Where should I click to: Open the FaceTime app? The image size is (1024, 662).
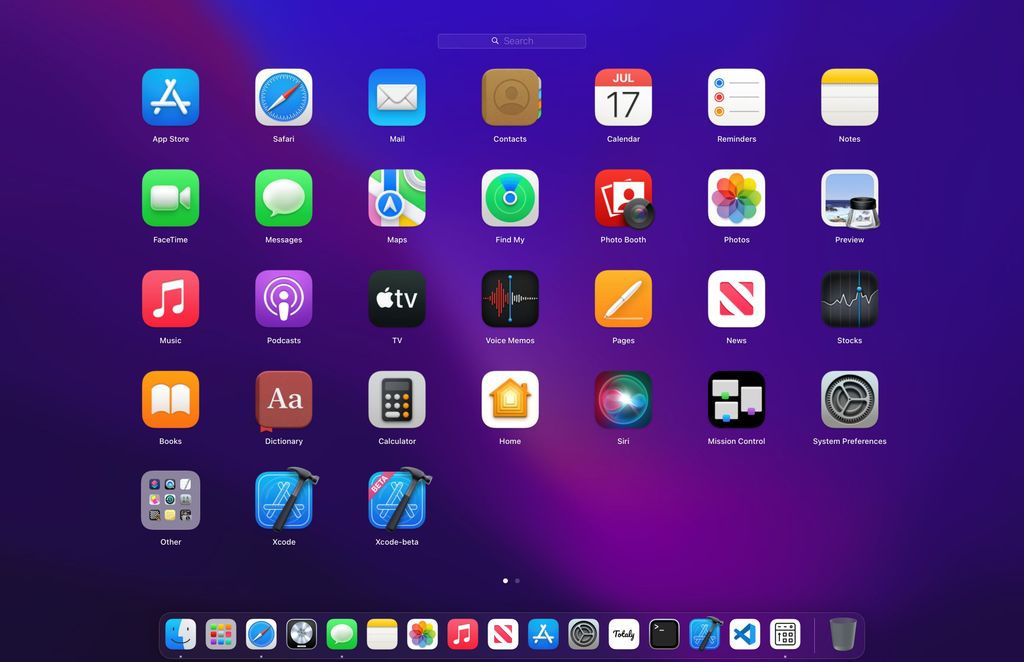pyautogui.click(x=171, y=198)
